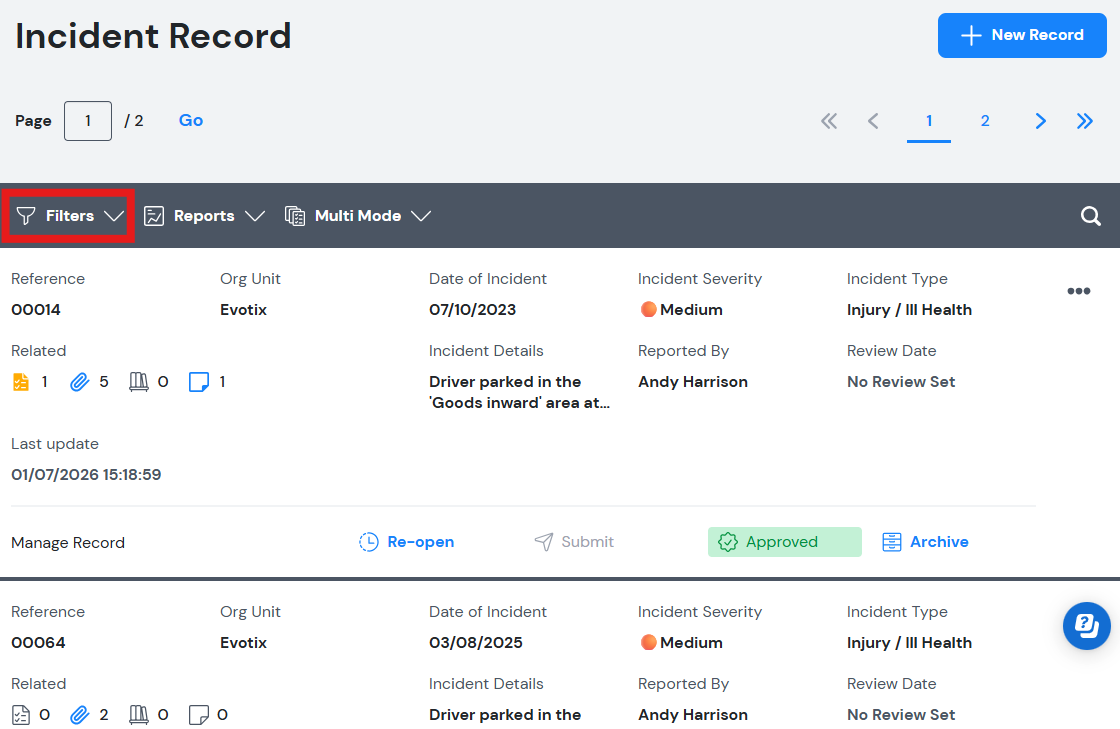This screenshot has width=1120, height=729.
Task: Click documents library icon for record 00014
Action: click(139, 382)
